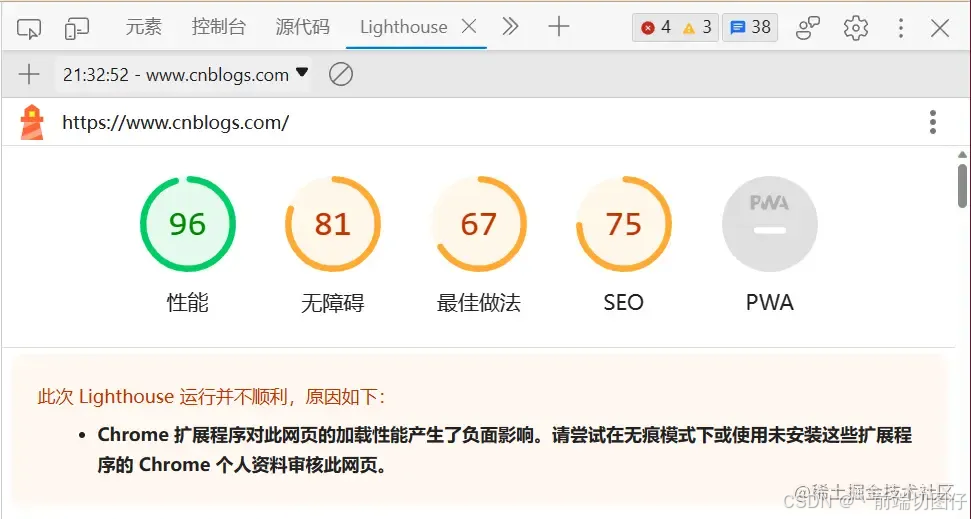Open the feedback people icon
971x519 pixels.
click(808, 27)
